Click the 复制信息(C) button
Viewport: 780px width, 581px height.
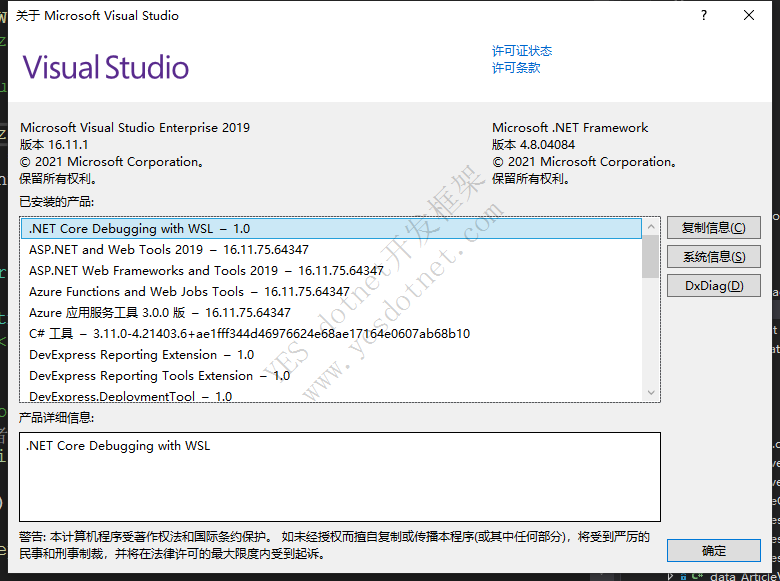[x=713, y=228]
